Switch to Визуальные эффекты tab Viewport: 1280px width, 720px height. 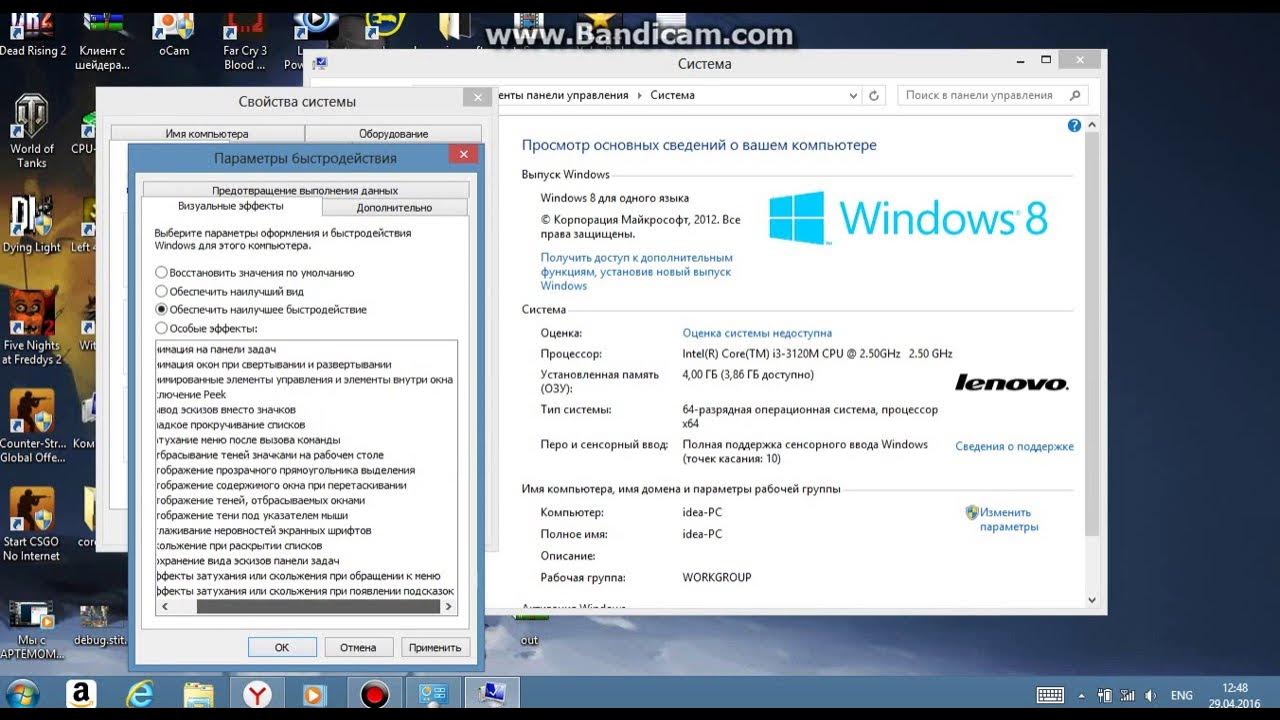[x=231, y=206]
